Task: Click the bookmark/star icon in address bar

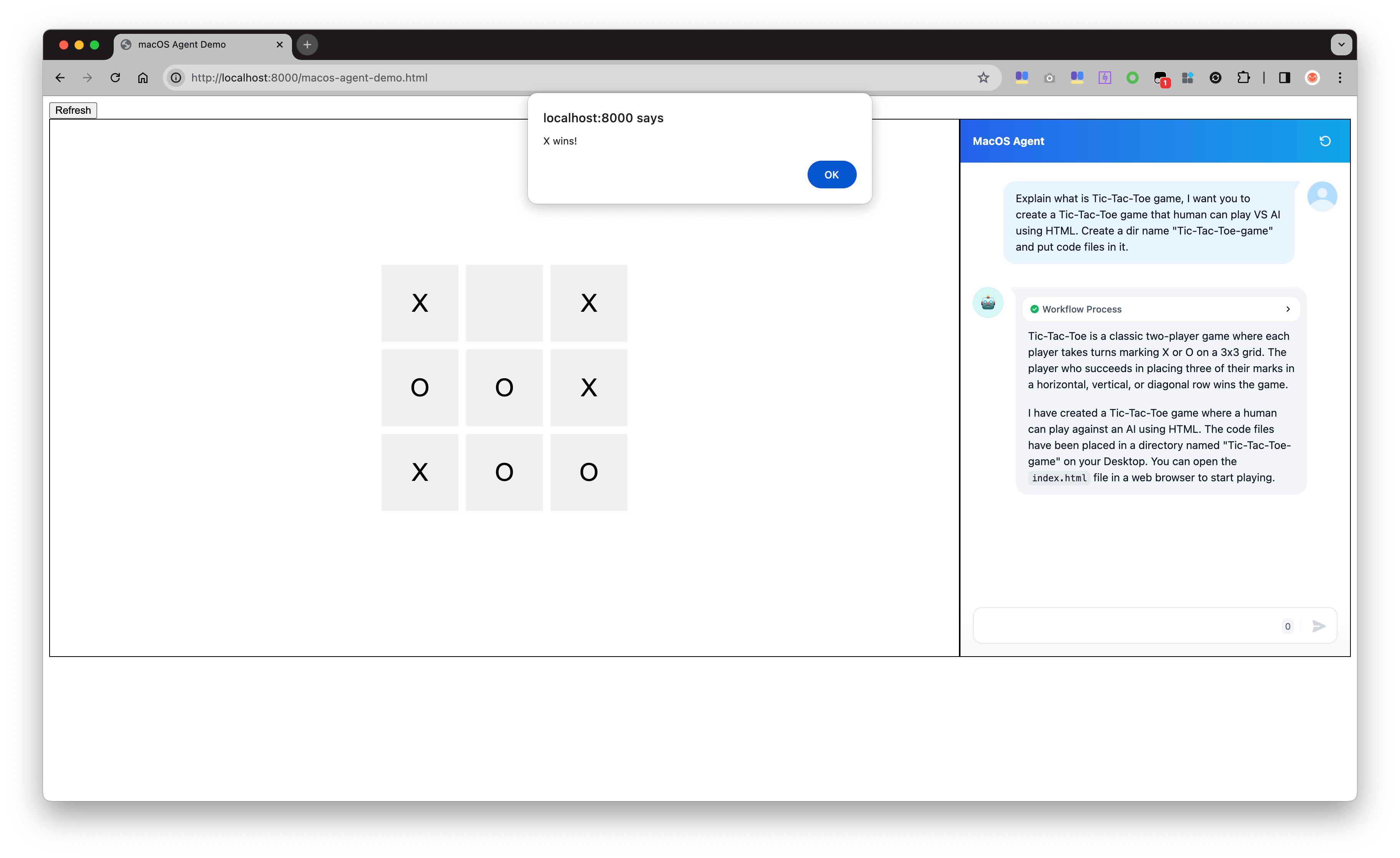Action: coord(983,77)
